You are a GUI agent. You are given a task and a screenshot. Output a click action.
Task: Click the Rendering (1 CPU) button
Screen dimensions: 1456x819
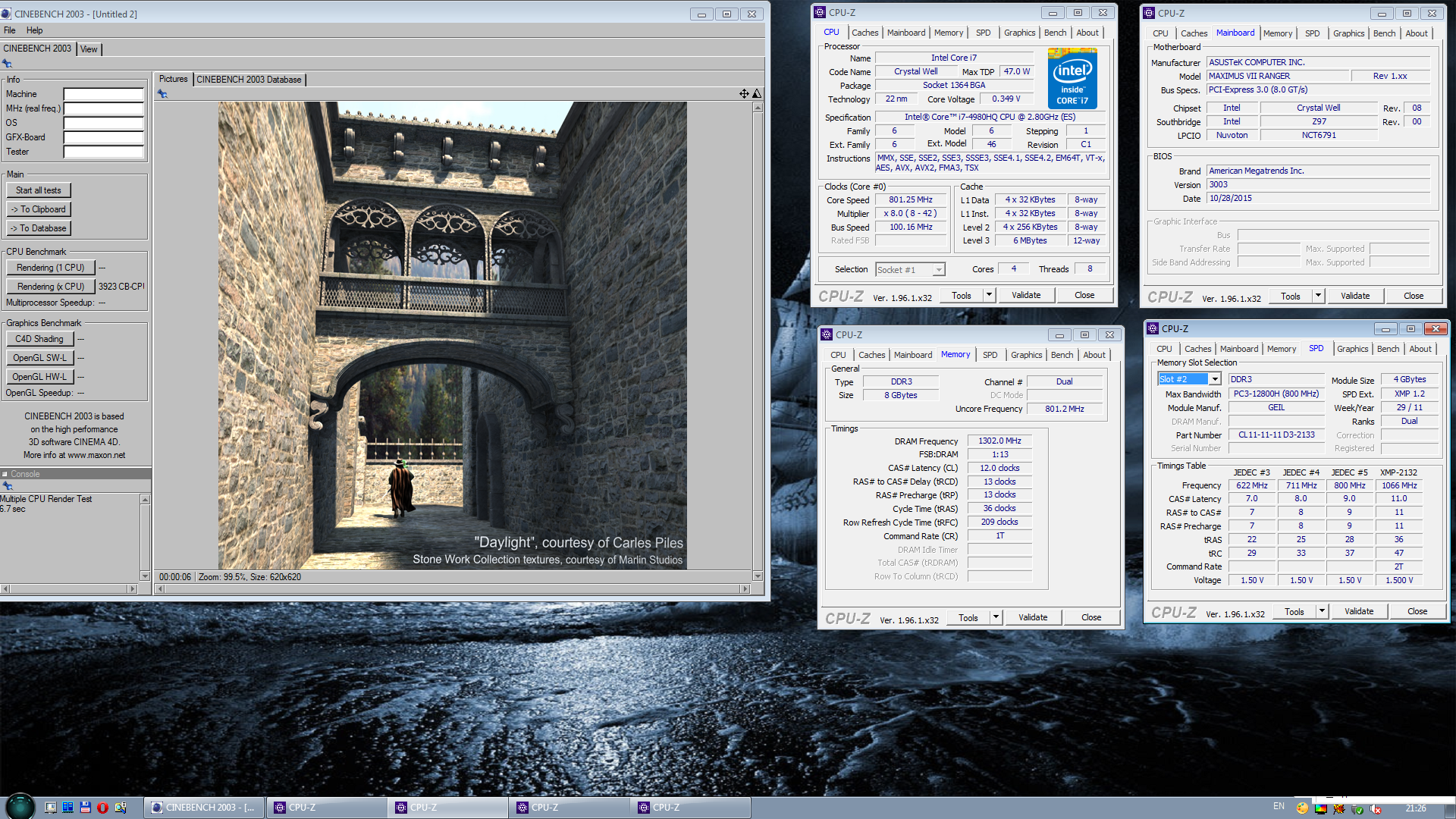pyautogui.click(x=51, y=268)
